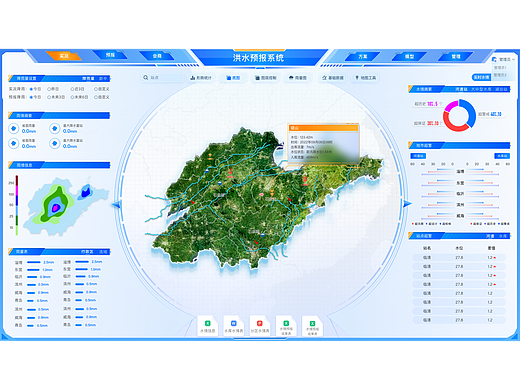The width and height of the screenshot is (520, 390).
Task: Select 河道站 tab in water summary header
Action: [462, 89]
